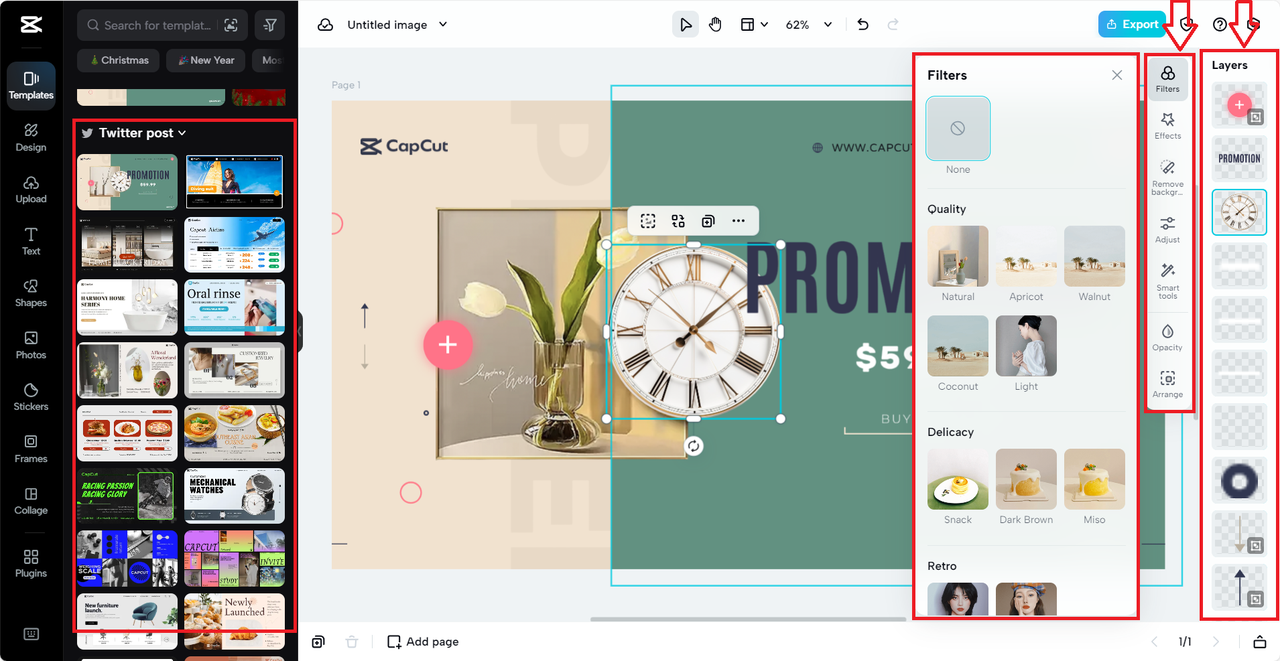Open the Help question mark icon
This screenshot has width=1280, height=661.
[x=1219, y=25]
